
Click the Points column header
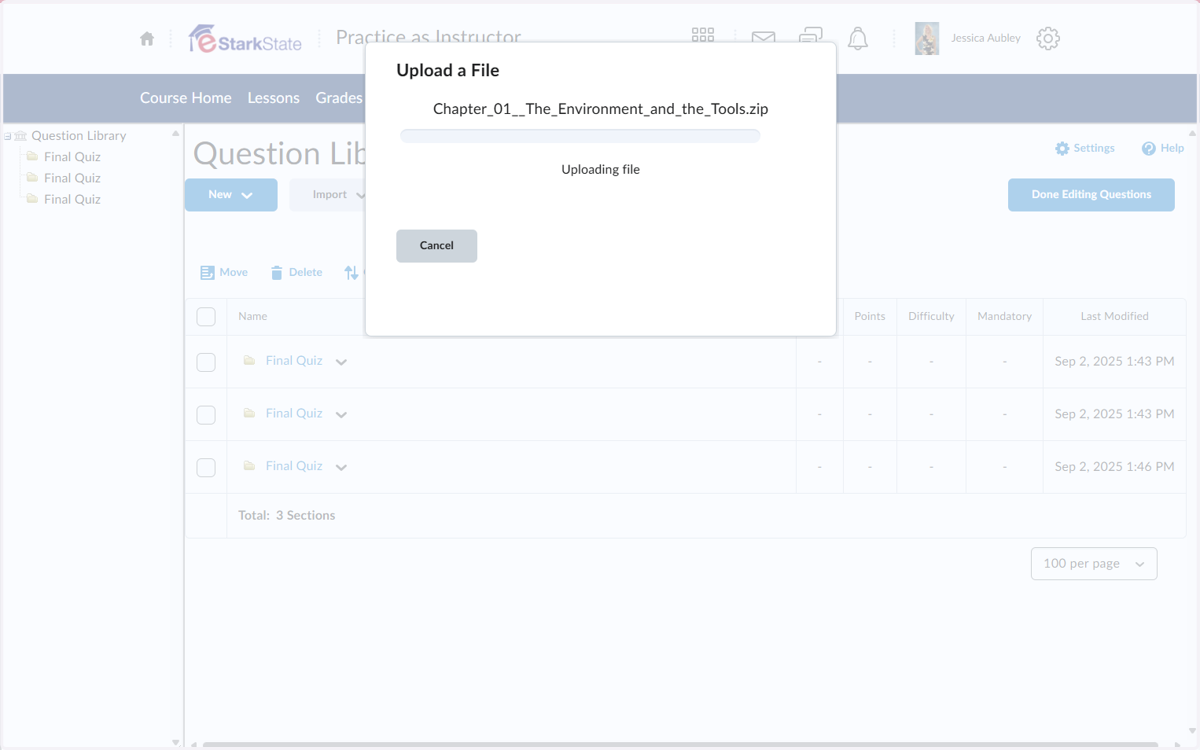pos(870,317)
